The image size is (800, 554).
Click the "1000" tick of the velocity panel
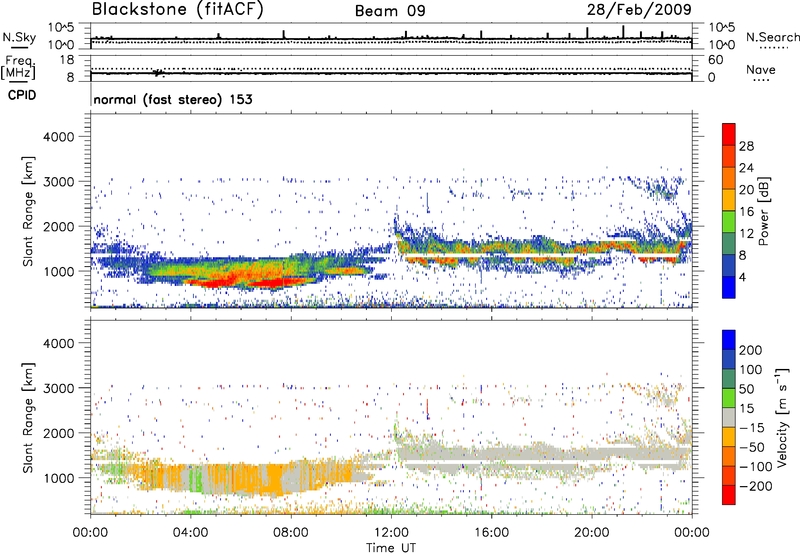(x=58, y=478)
